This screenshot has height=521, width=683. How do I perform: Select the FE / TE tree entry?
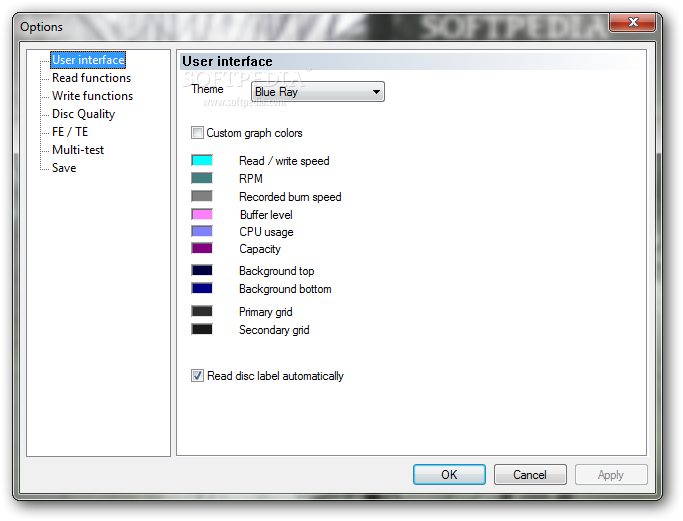70,132
